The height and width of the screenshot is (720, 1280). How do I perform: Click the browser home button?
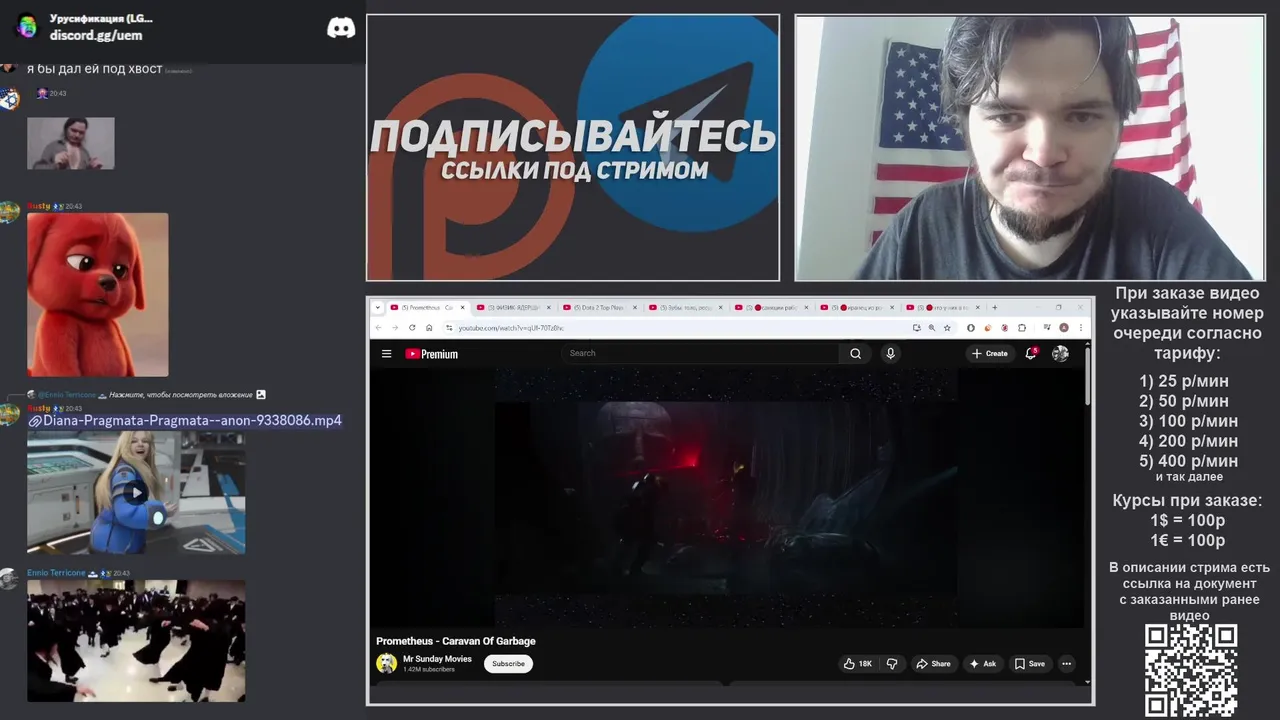click(x=429, y=327)
